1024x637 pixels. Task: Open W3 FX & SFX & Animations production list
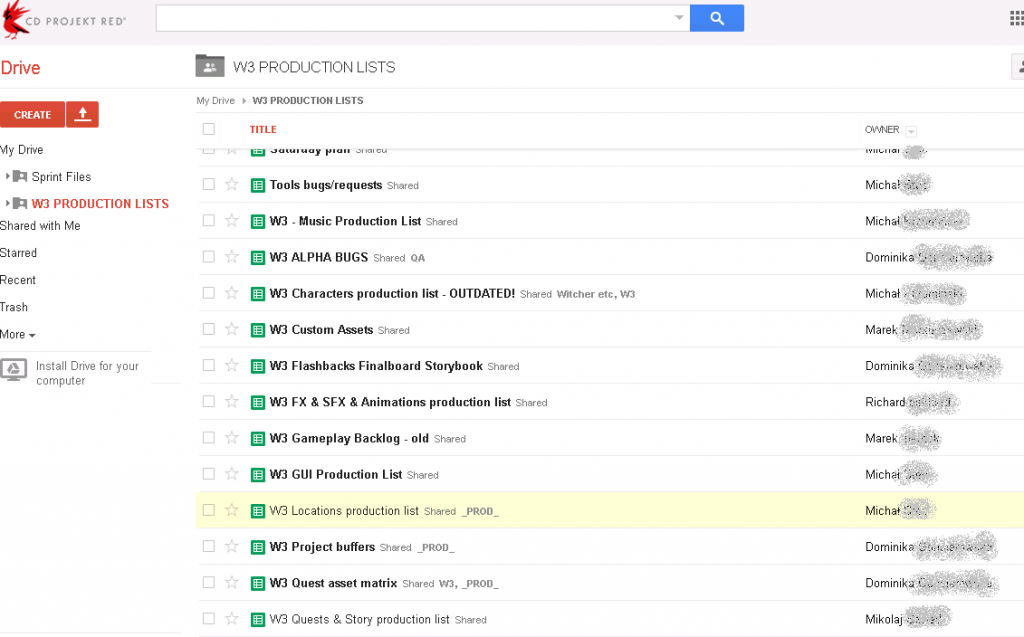coord(390,402)
